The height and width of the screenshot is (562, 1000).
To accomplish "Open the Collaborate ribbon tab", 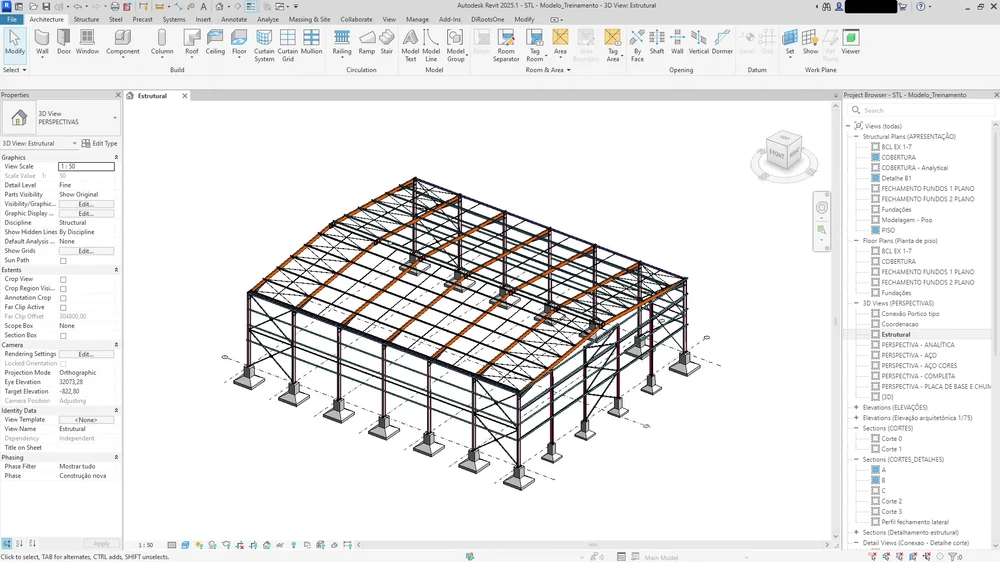I will [357, 19].
